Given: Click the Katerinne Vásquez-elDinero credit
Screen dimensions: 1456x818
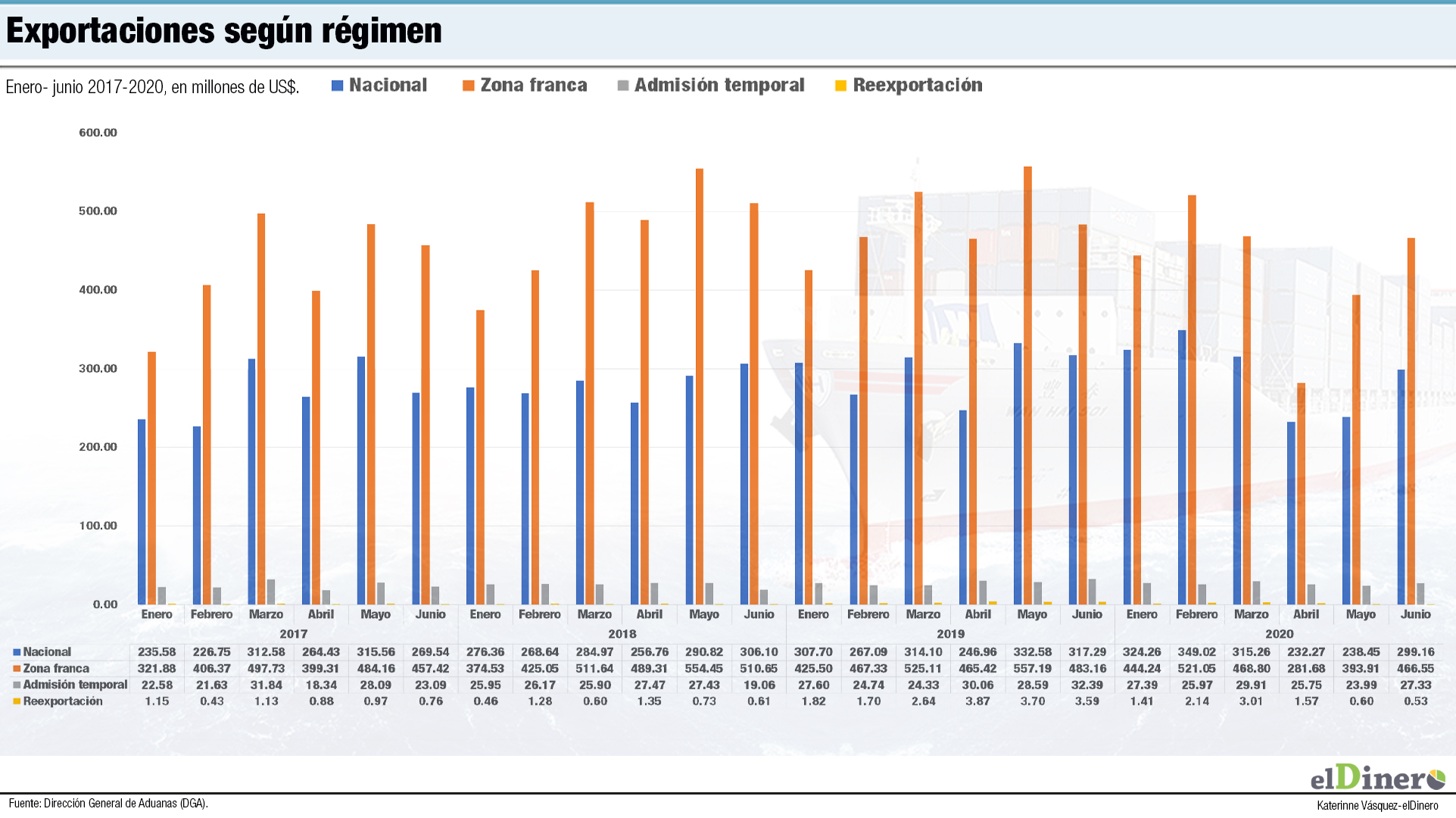Looking at the screenshot, I should coord(1377,805).
